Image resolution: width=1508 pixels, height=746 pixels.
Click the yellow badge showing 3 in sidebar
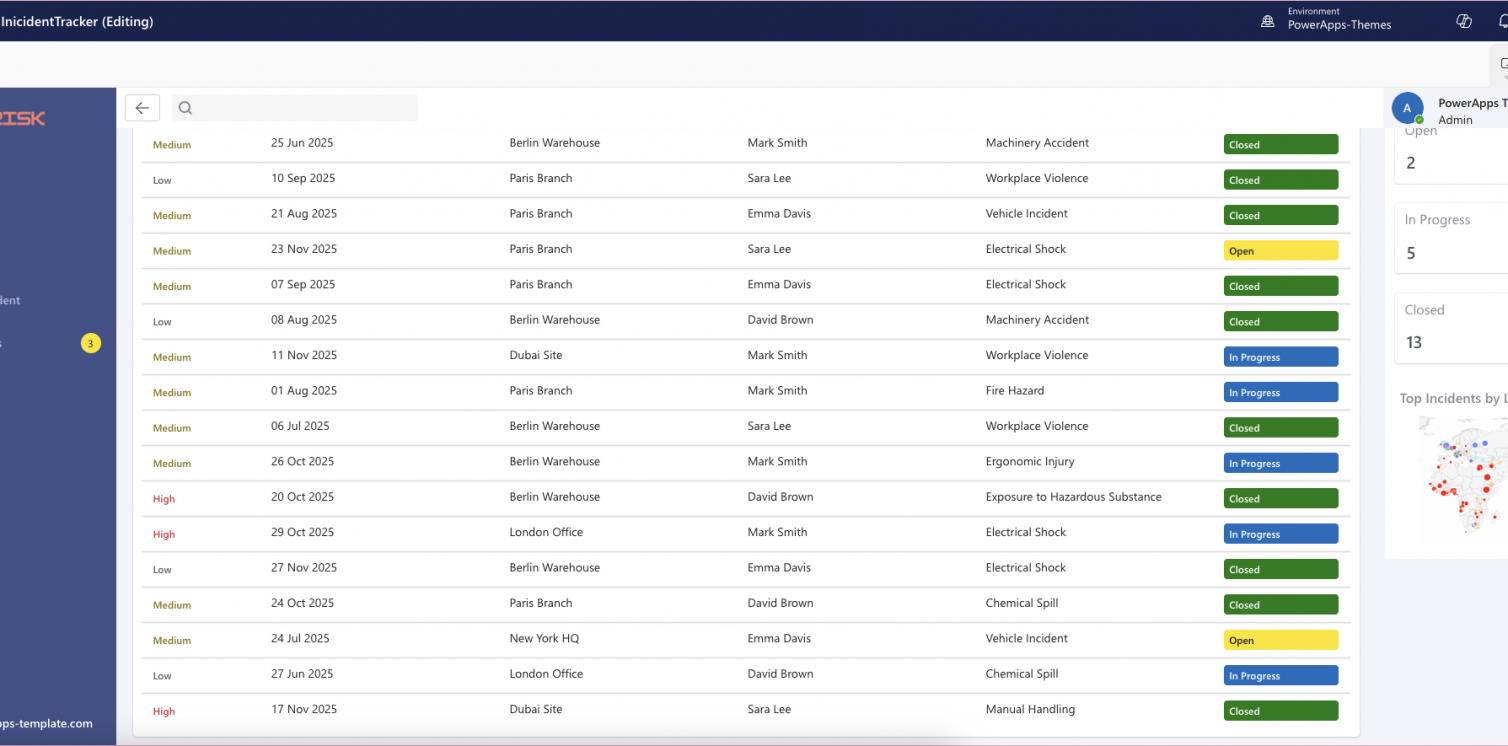click(90, 343)
